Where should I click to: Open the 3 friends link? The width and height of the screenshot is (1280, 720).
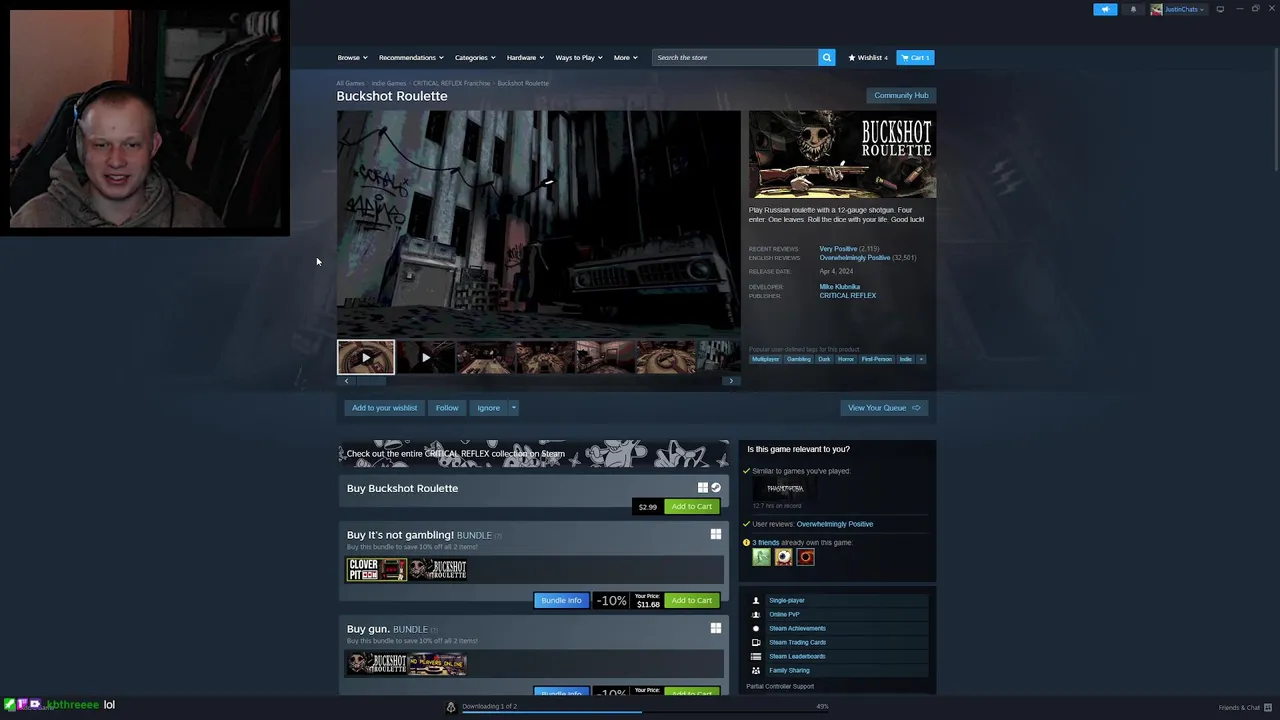[765, 543]
